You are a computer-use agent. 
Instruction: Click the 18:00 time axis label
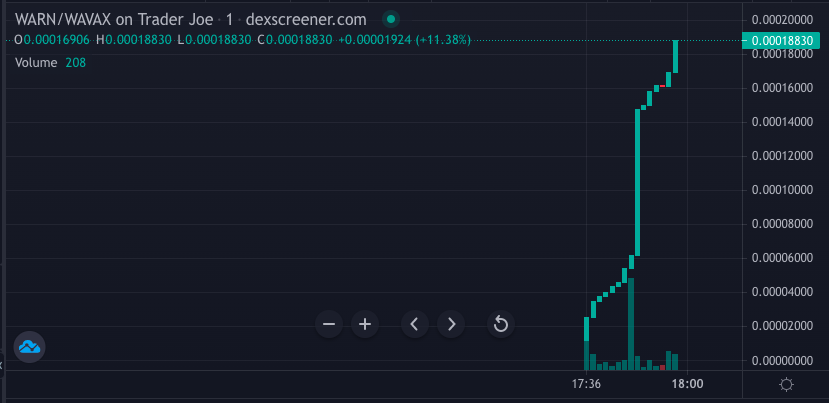tap(687, 384)
